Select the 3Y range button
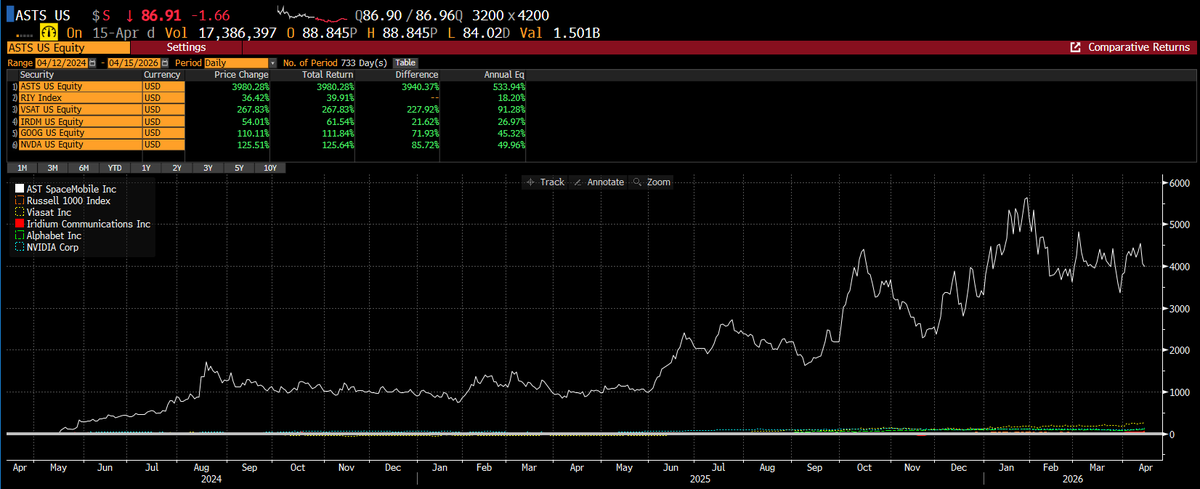Image resolution: width=1200 pixels, height=489 pixels. coord(207,167)
